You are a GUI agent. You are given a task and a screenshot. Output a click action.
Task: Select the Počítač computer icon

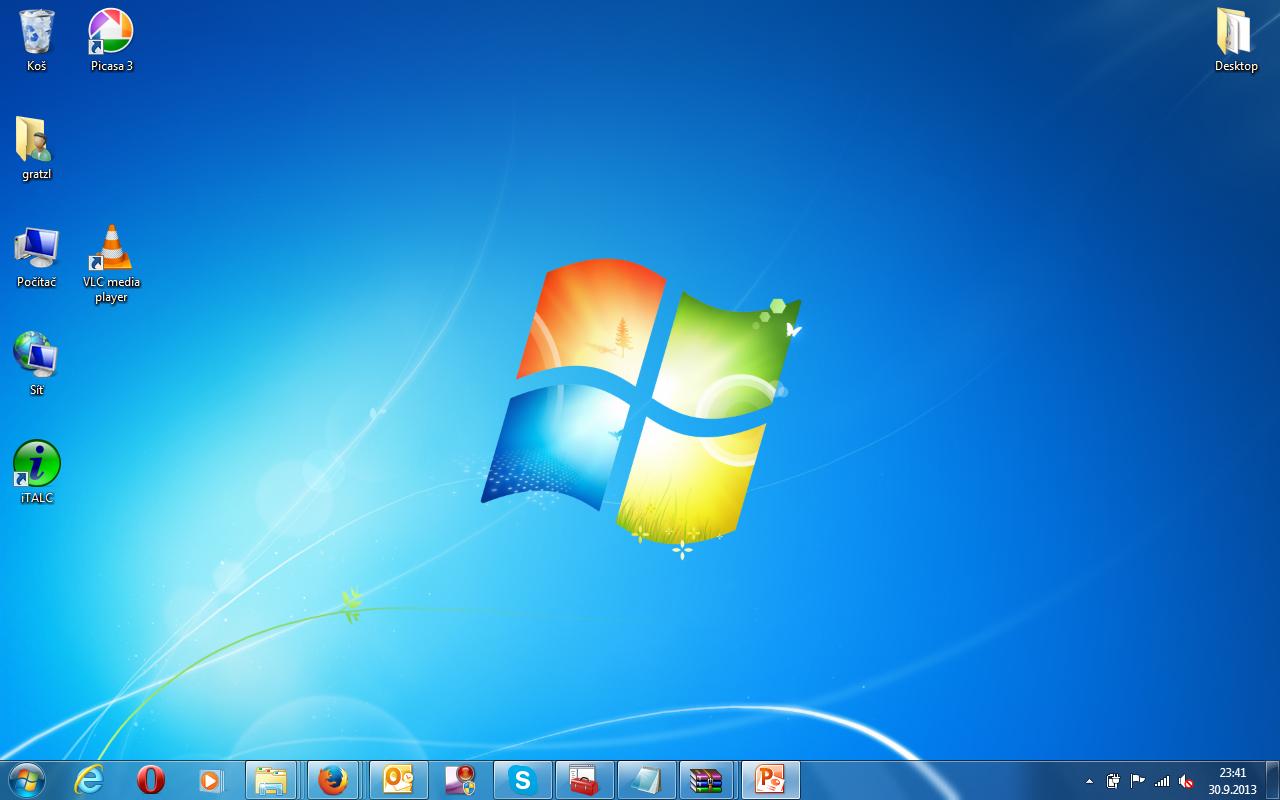pos(37,257)
